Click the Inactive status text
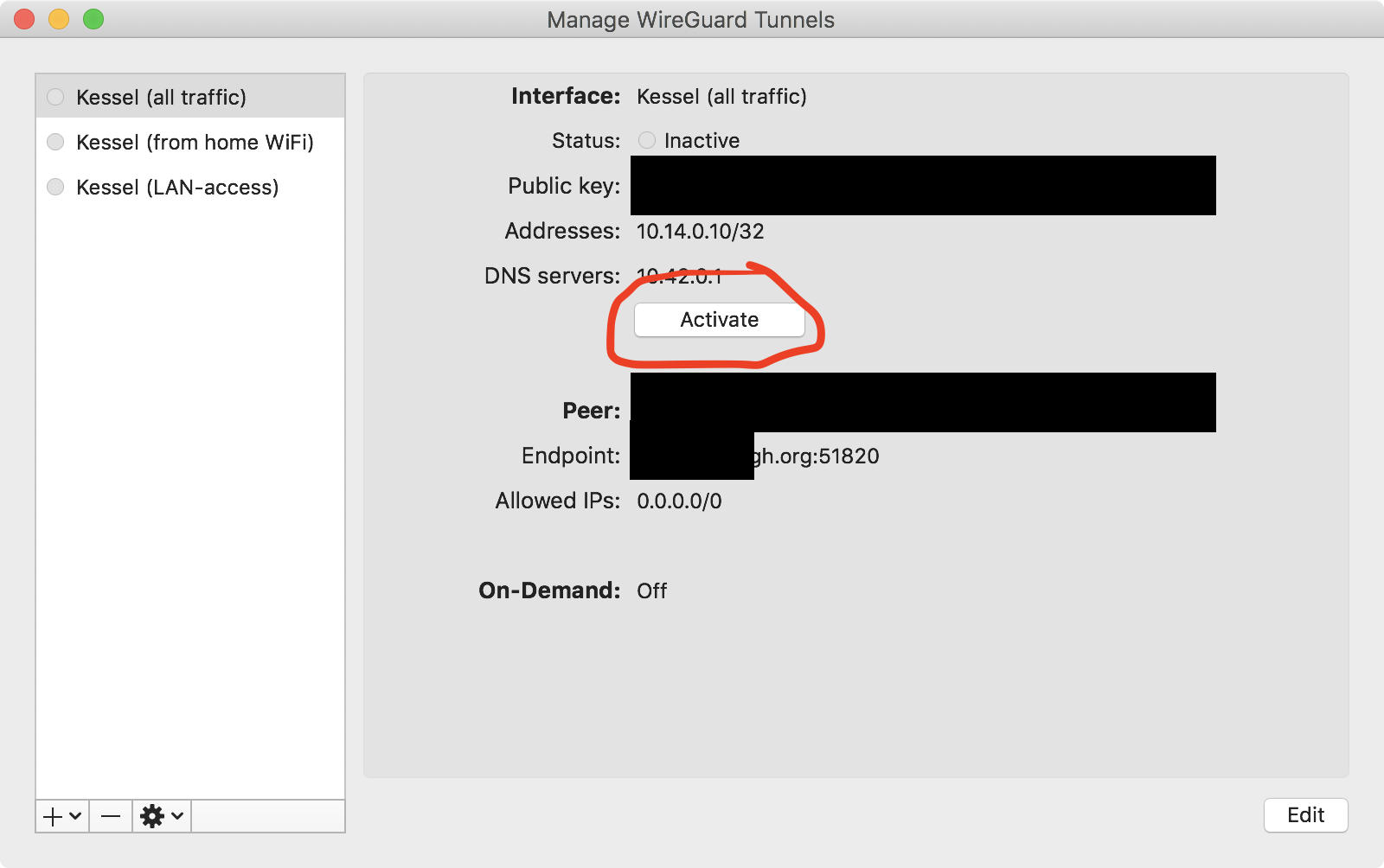 click(x=702, y=140)
